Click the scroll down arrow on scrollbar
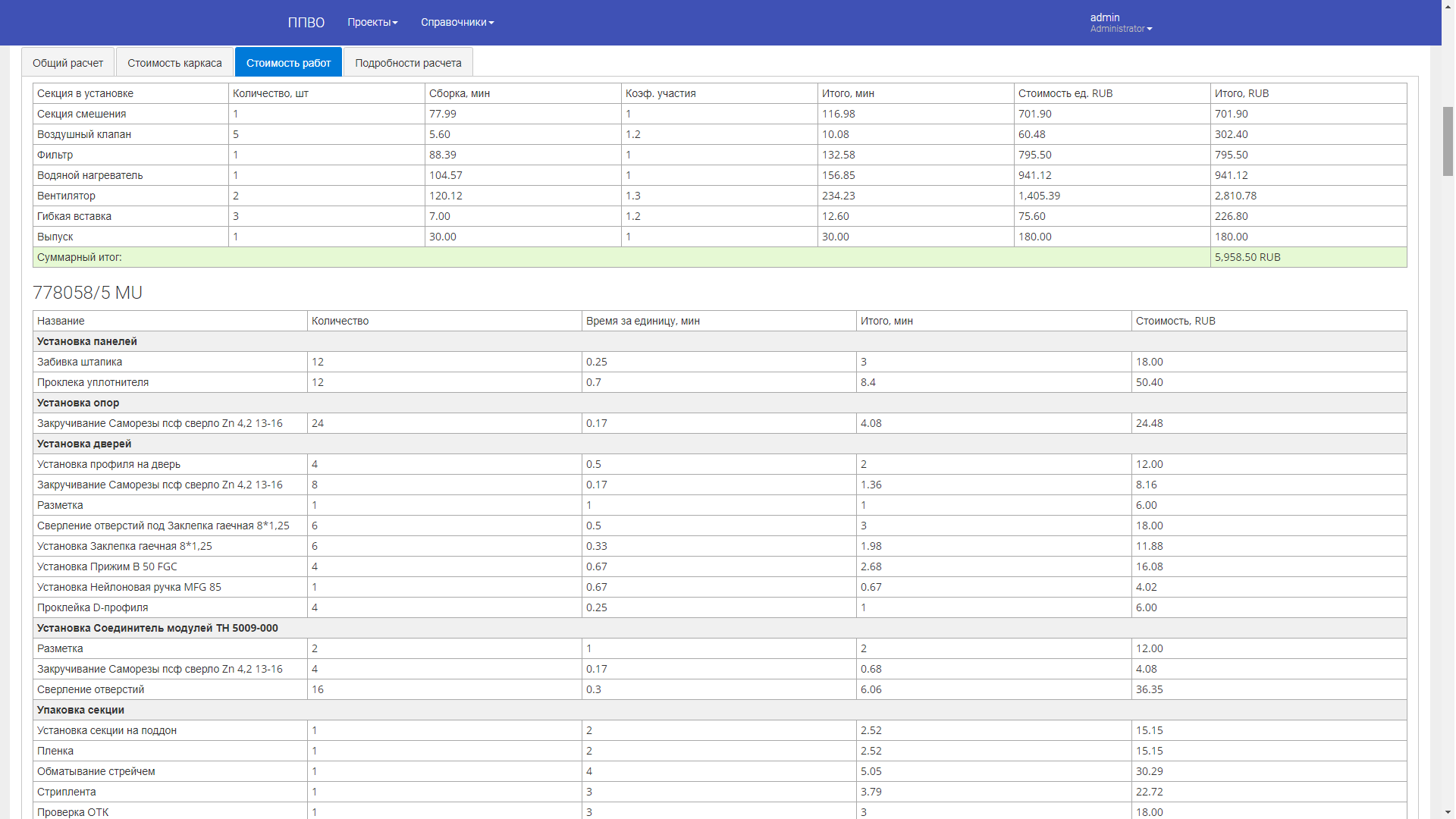Screen dimensions: 1456x819 (1448, 812)
